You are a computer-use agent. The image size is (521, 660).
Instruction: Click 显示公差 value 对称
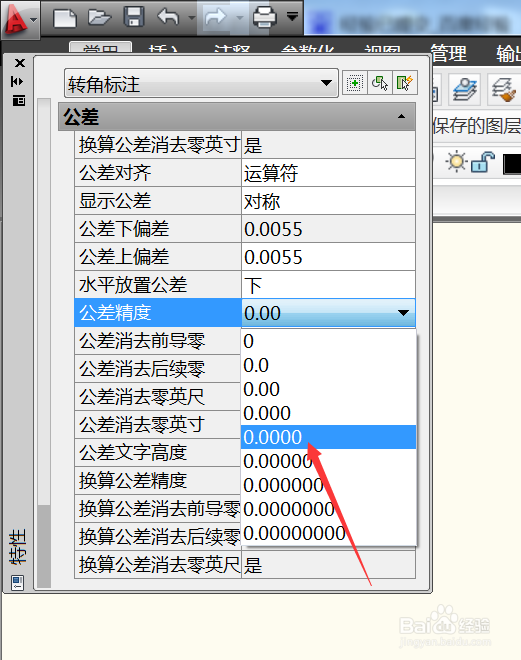[x=328, y=201]
